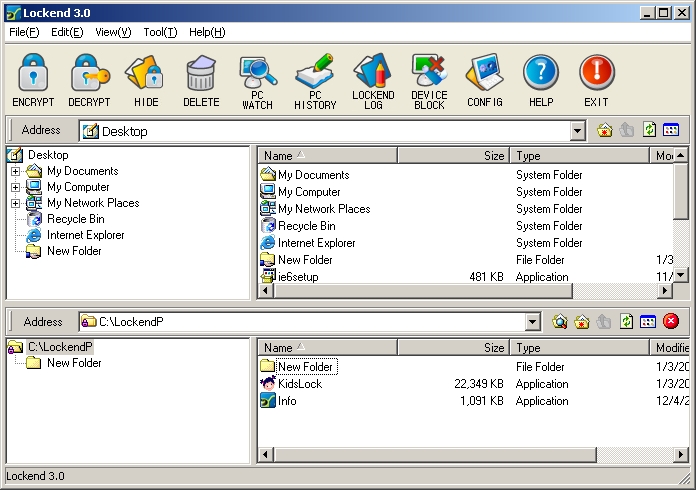Screen dimensions: 696x490
Task: Select Desktop root in the folder tree
Action: point(48,155)
